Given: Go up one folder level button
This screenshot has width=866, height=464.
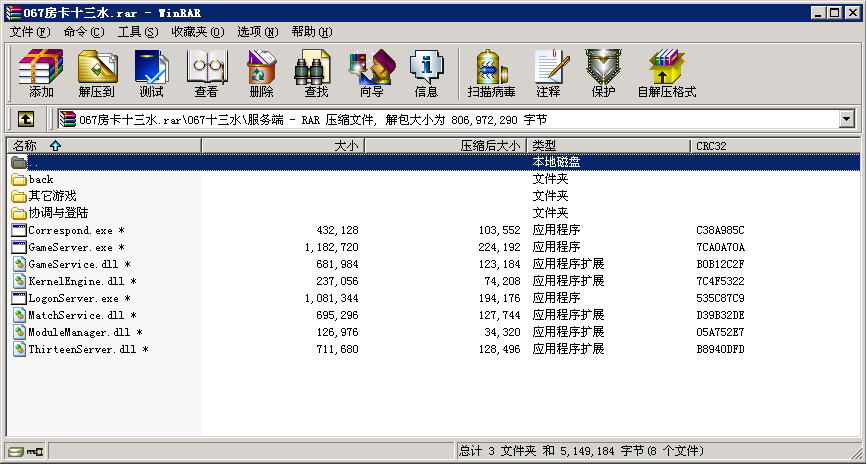Looking at the screenshot, I should [25, 119].
